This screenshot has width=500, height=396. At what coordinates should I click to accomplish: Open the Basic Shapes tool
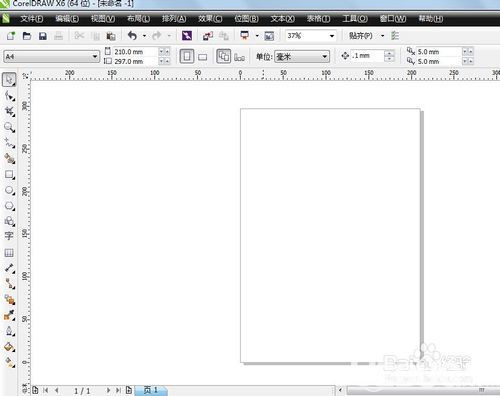pos(9,221)
